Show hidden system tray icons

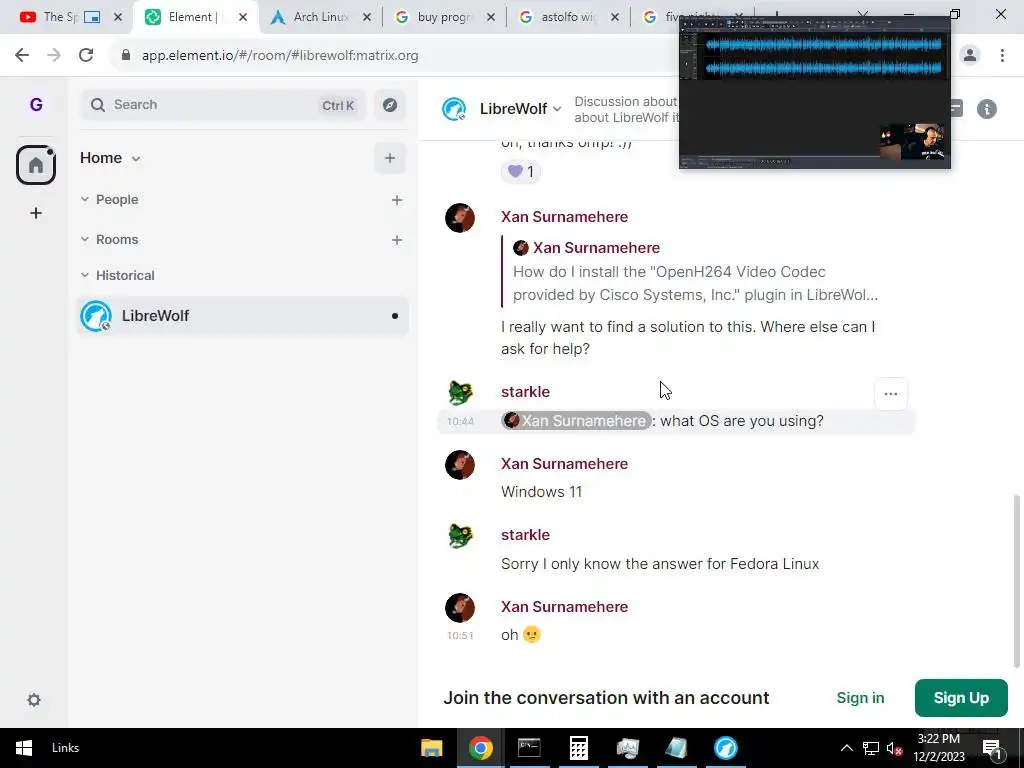point(846,748)
